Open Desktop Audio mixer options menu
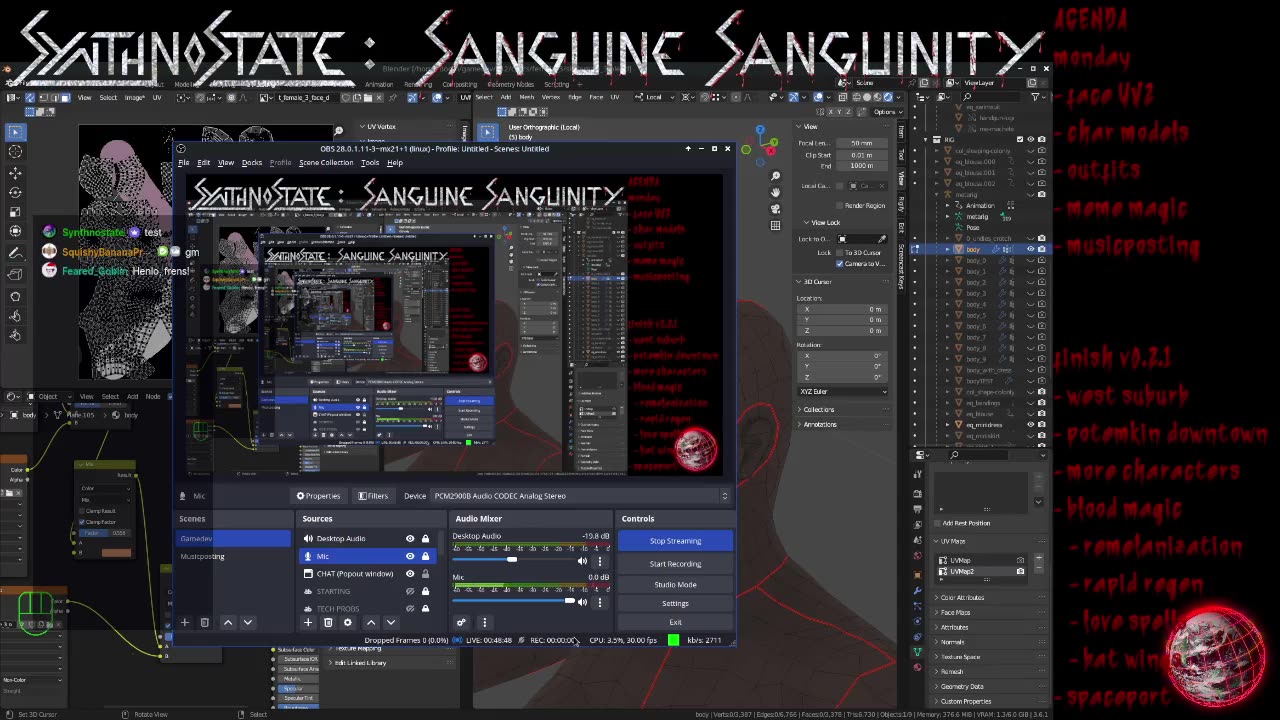The width and height of the screenshot is (1280, 720). [600, 561]
